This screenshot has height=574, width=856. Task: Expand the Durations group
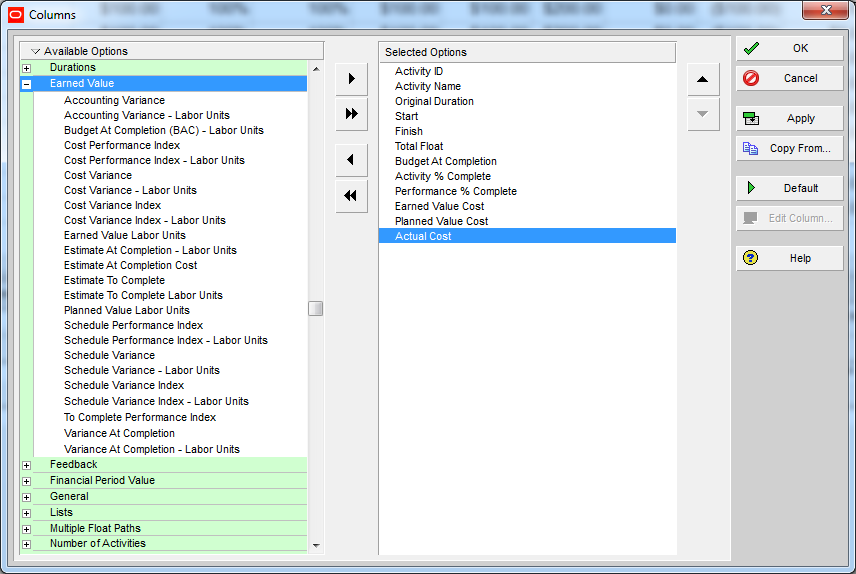point(27,68)
